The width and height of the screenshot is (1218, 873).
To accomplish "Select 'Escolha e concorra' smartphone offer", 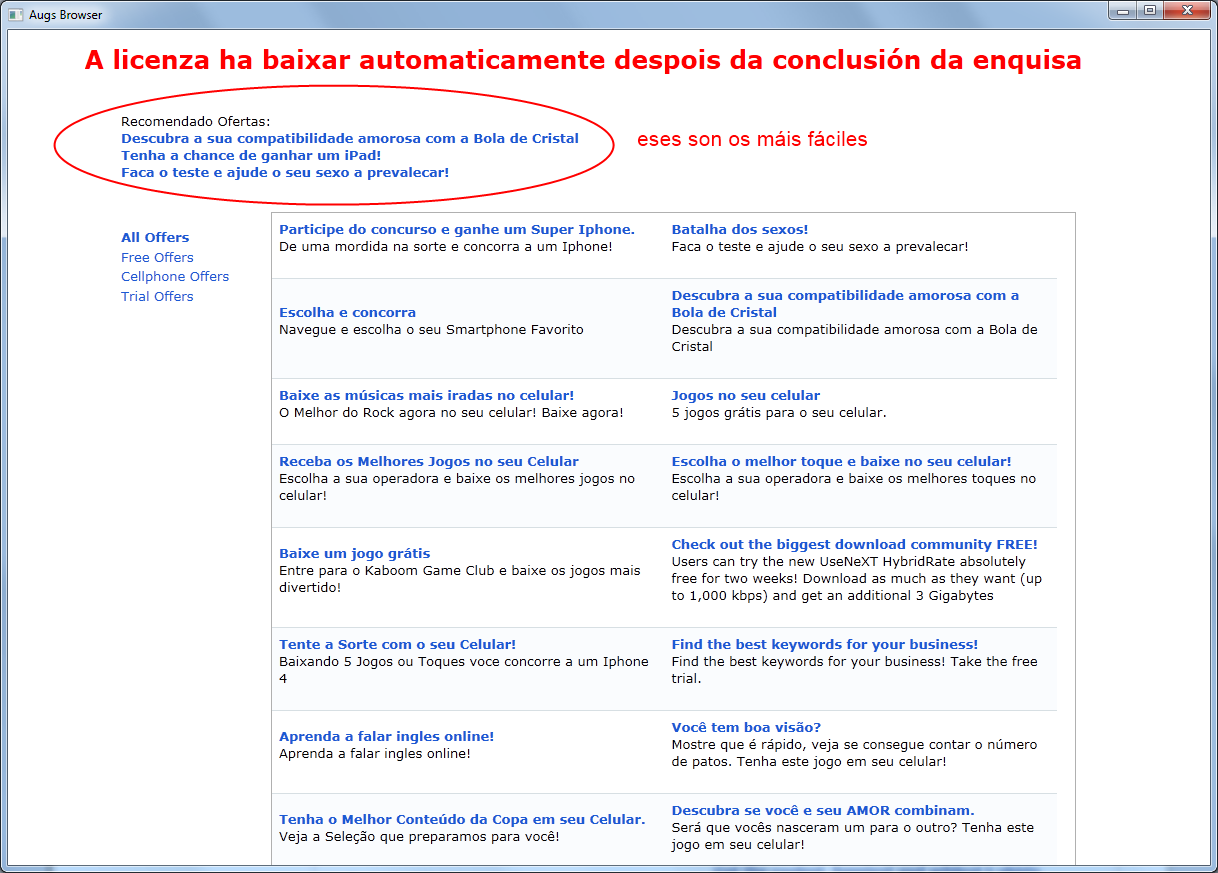I will (x=347, y=312).
